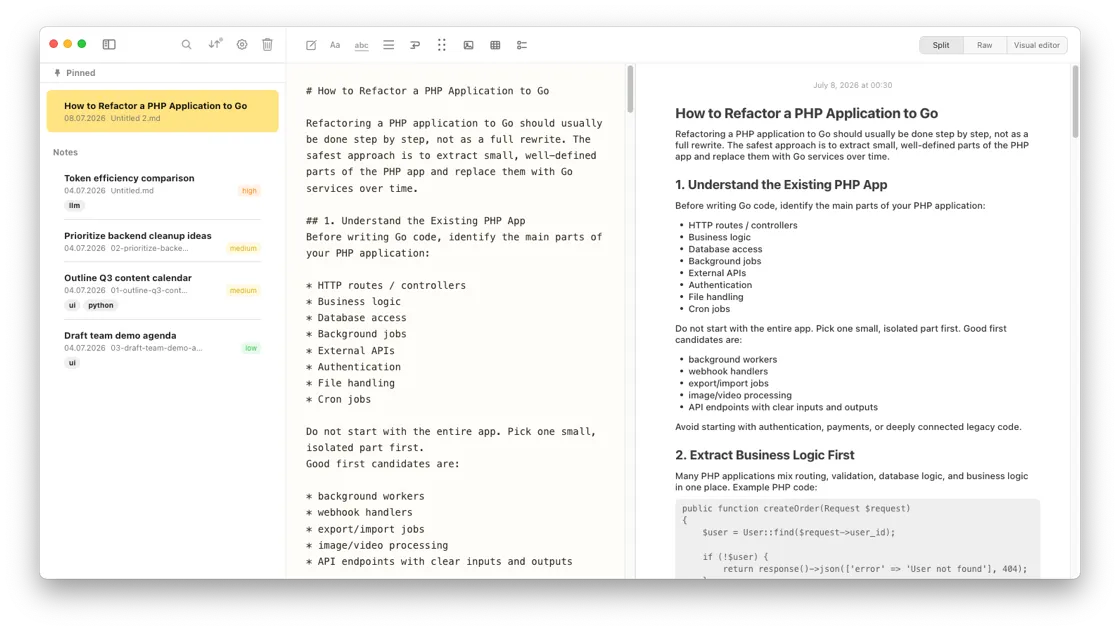Click the markdown editor scrollbar
Screen dimensions: 1120x631
[x=630, y=89]
